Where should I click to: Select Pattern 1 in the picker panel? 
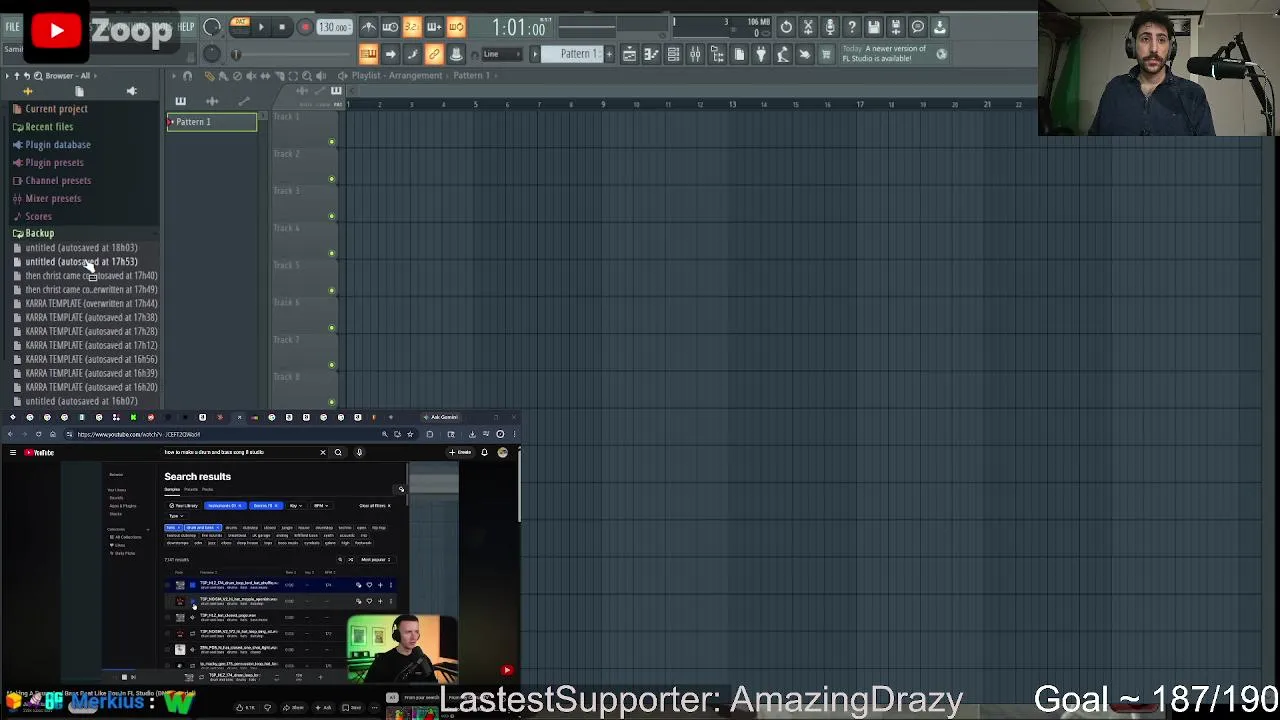[x=211, y=122]
